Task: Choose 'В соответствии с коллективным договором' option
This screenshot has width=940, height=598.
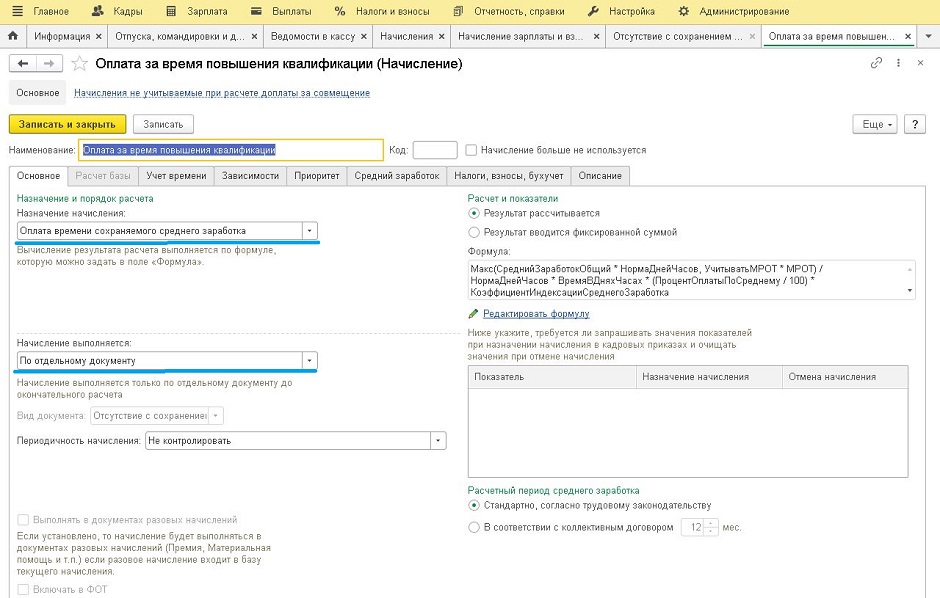Action: pos(474,527)
